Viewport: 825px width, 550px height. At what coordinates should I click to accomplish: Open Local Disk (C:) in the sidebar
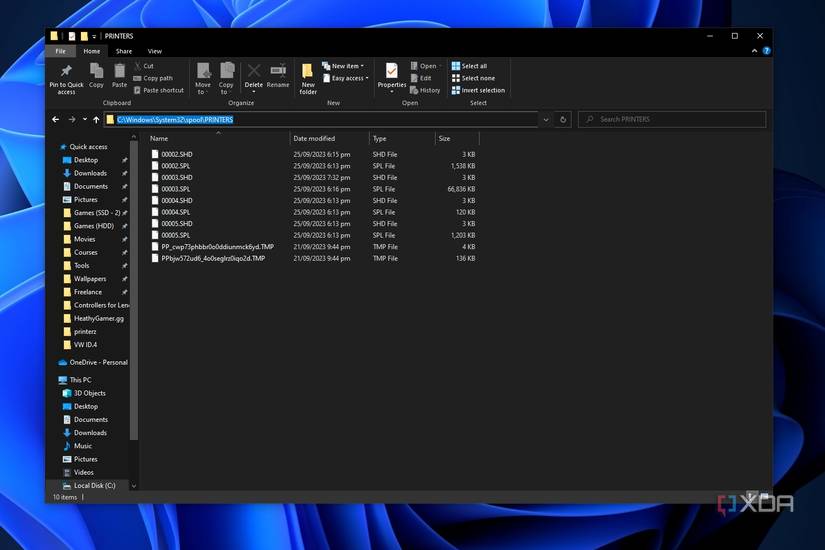coord(94,485)
